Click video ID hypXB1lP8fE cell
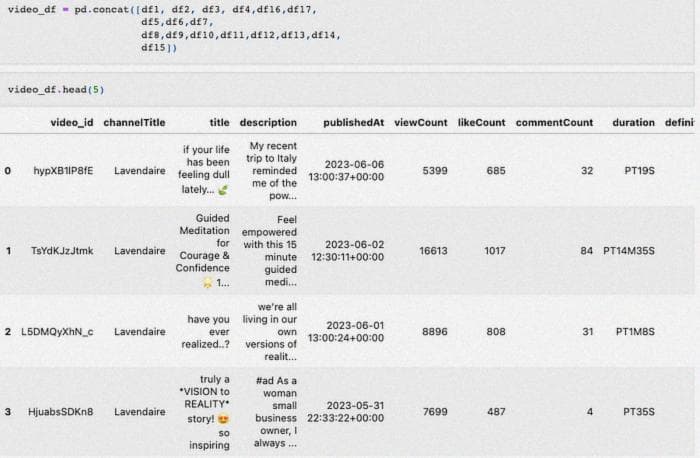 click(x=63, y=171)
